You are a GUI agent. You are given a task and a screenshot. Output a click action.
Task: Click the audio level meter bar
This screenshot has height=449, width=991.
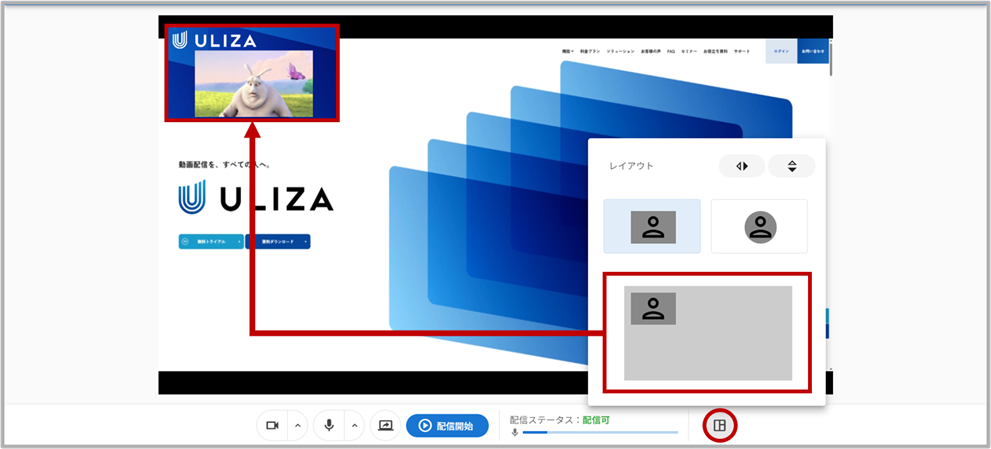pos(600,433)
